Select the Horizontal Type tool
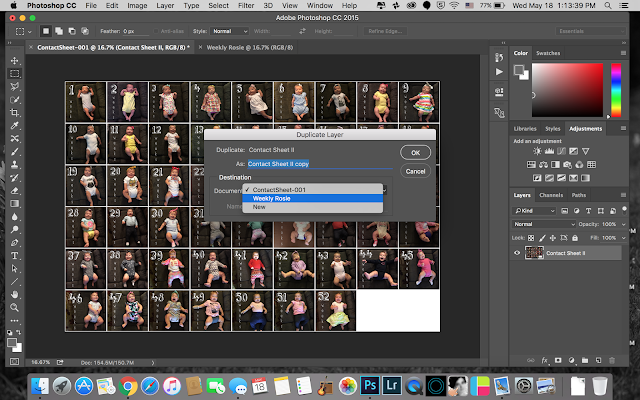Viewport: 640px width, 400px height. (15, 256)
